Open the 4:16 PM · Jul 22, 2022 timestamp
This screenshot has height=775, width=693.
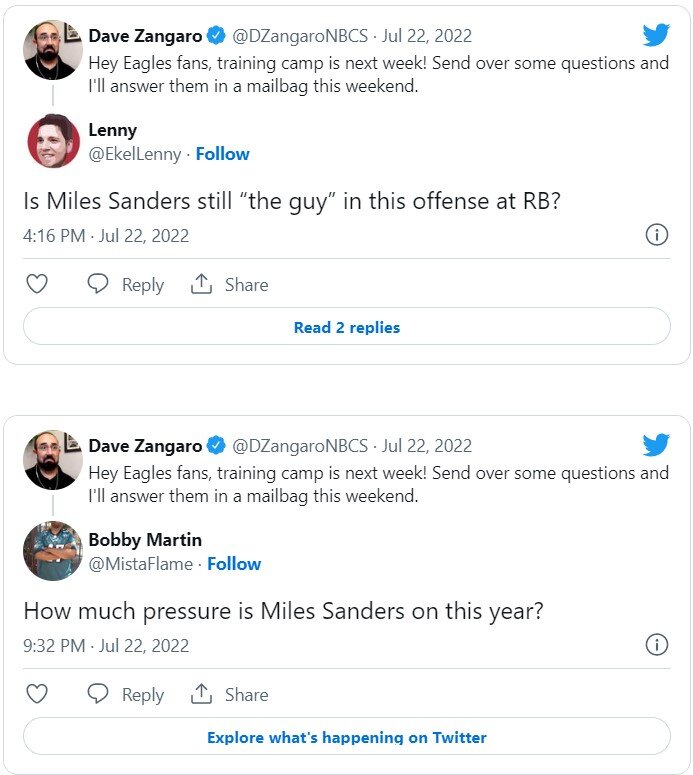click(106, 236)
